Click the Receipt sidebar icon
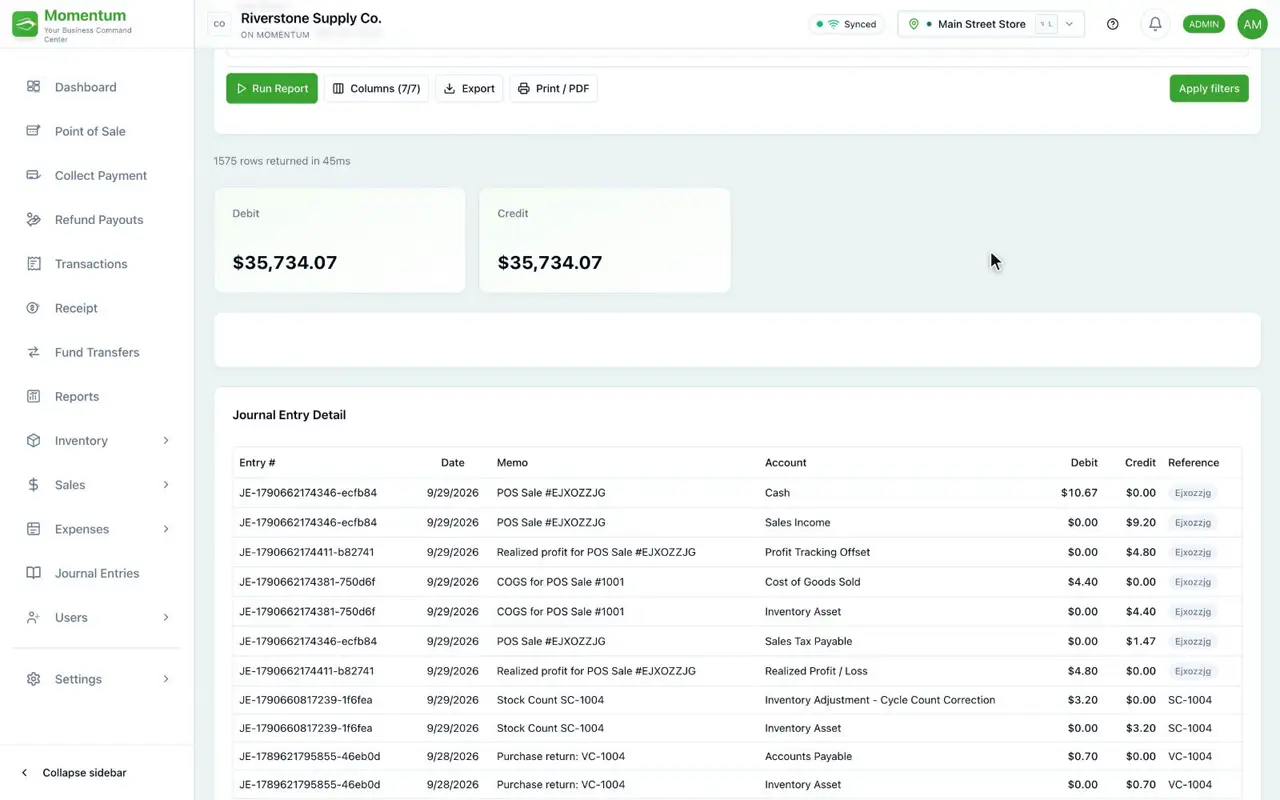This screenshot has height=800, width=1280. 33,308
